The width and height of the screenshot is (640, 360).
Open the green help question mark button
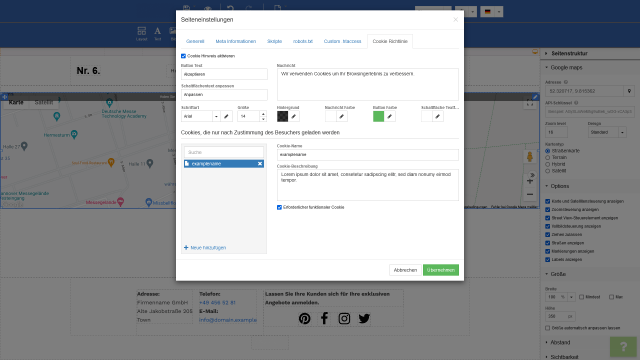[623, 347]
